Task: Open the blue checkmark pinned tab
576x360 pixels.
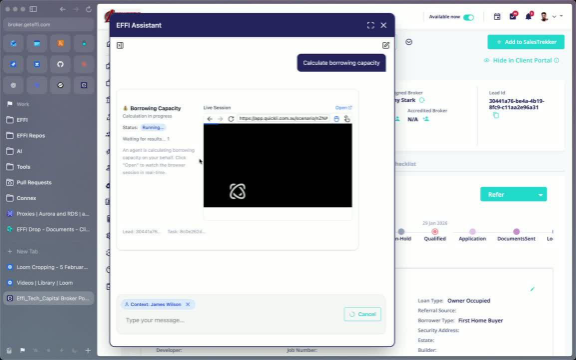Action: [x=13, y=64]
